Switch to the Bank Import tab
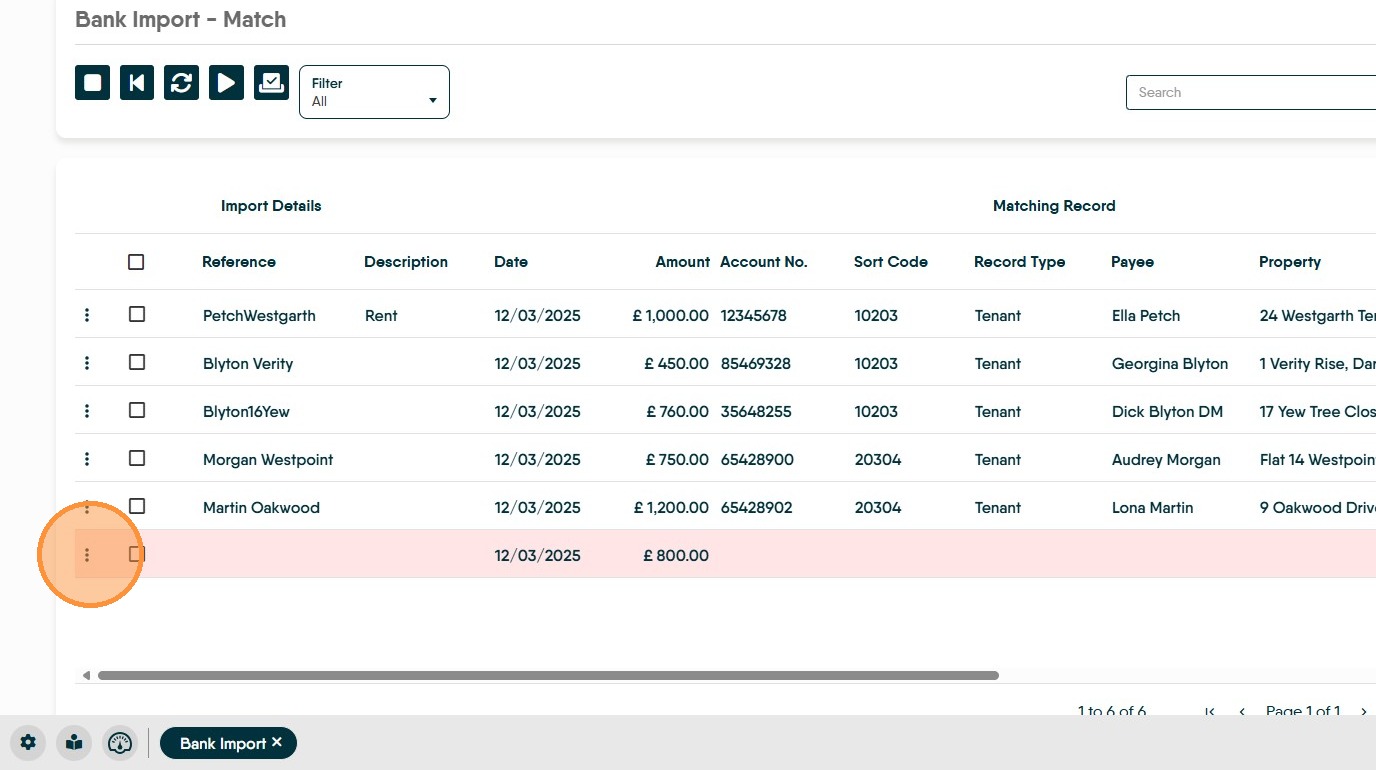Screen dimensions: 1376x770 click(222, 743)
